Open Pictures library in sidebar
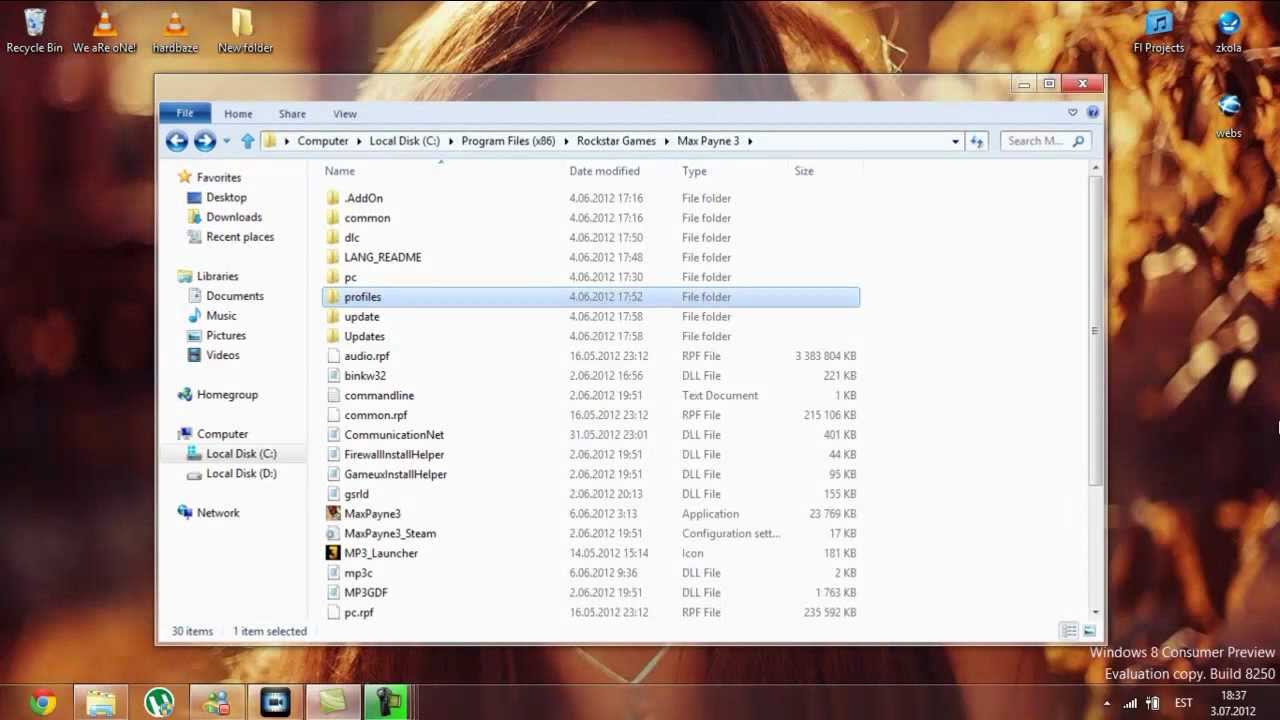This screenshot has width=1280, height=720. [x=226, y=335]
